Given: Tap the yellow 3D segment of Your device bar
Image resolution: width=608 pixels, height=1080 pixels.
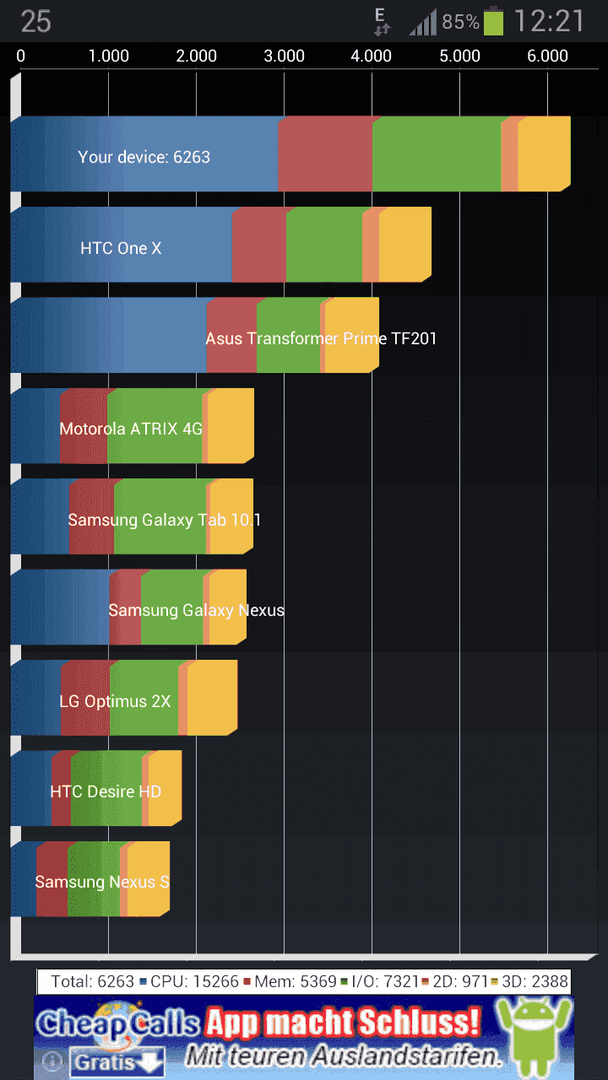Looking at the screenshot, I should [544, 154].
